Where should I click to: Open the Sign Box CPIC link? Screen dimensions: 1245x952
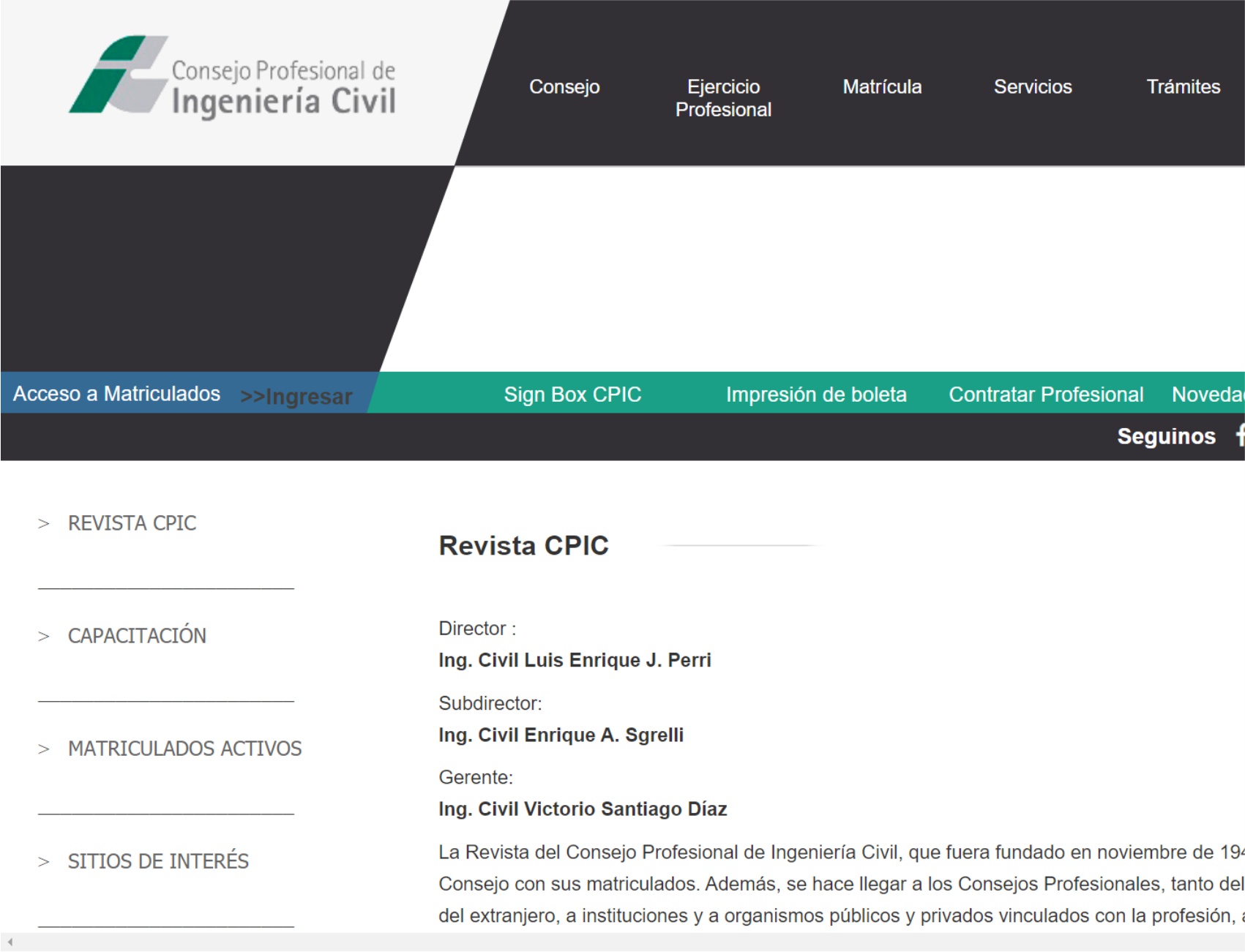(572, 394)
